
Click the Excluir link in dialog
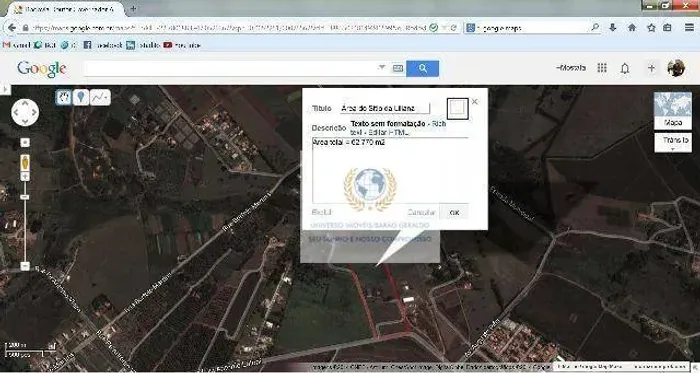click(322, 212)
